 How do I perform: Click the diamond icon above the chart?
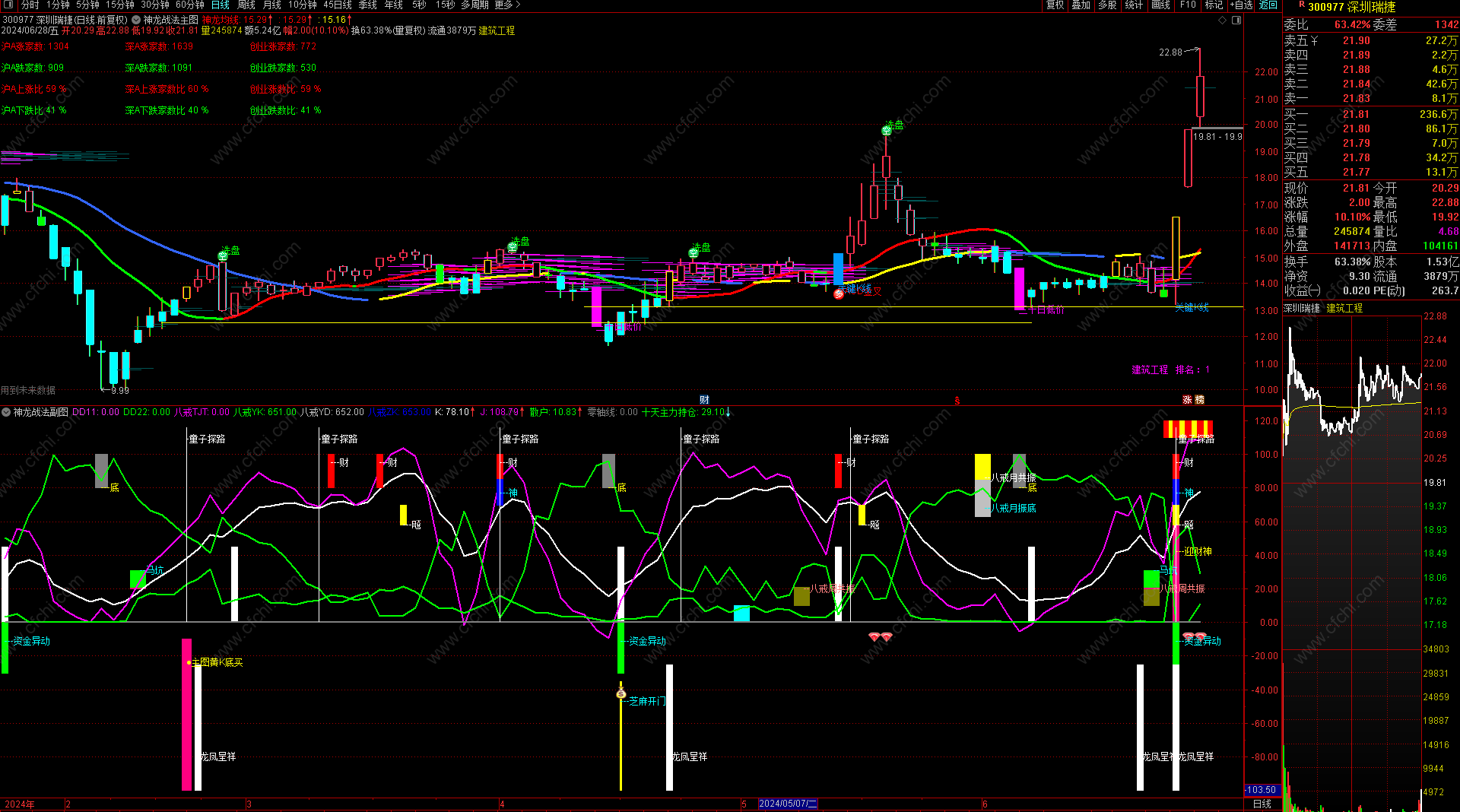1223,21
